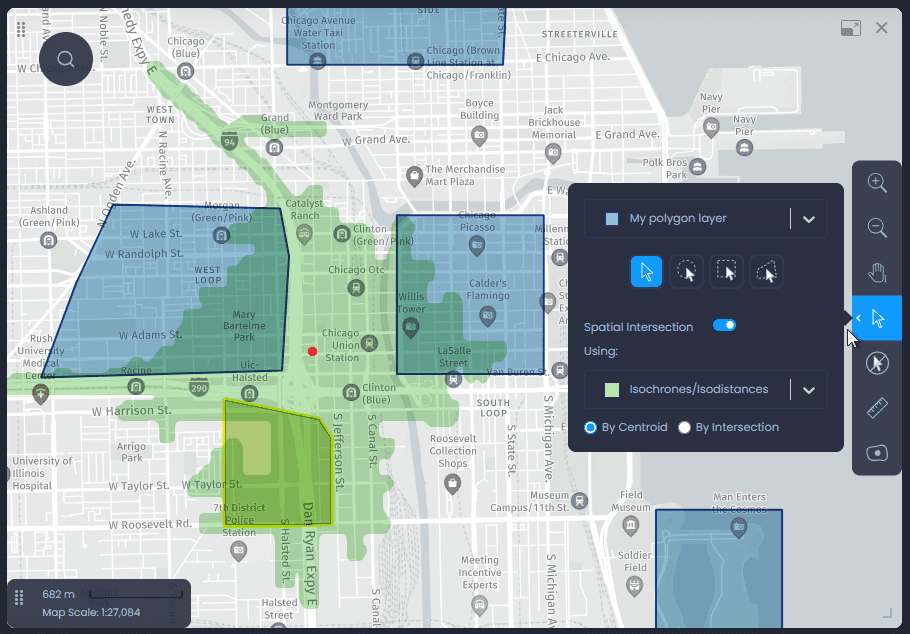Activate the pan hand tool

[876, 272]
